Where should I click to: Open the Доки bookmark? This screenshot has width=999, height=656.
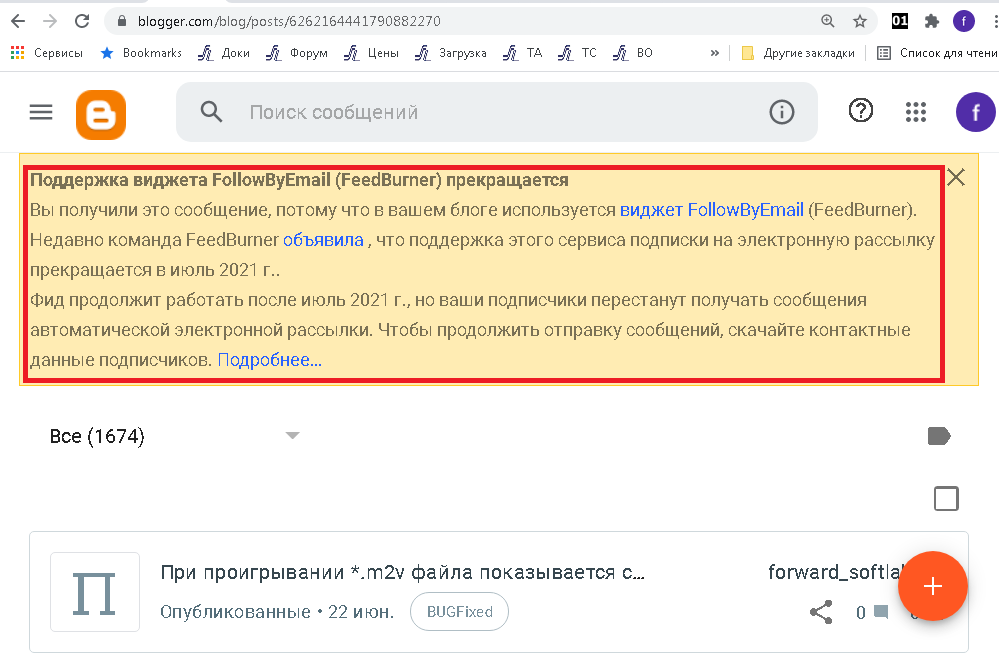pos(224,53)
